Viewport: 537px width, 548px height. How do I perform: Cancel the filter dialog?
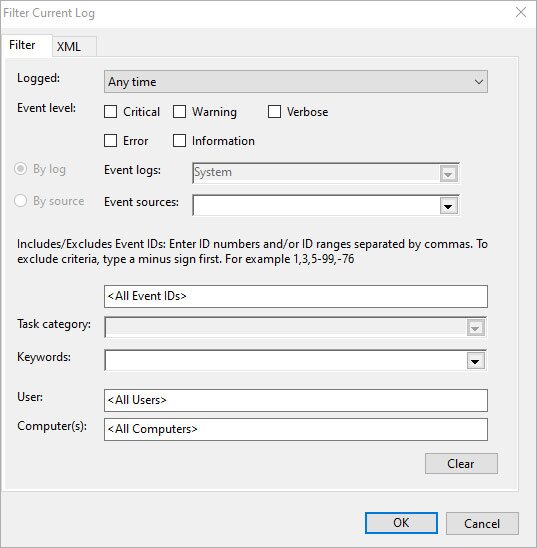tap(482, 523)
